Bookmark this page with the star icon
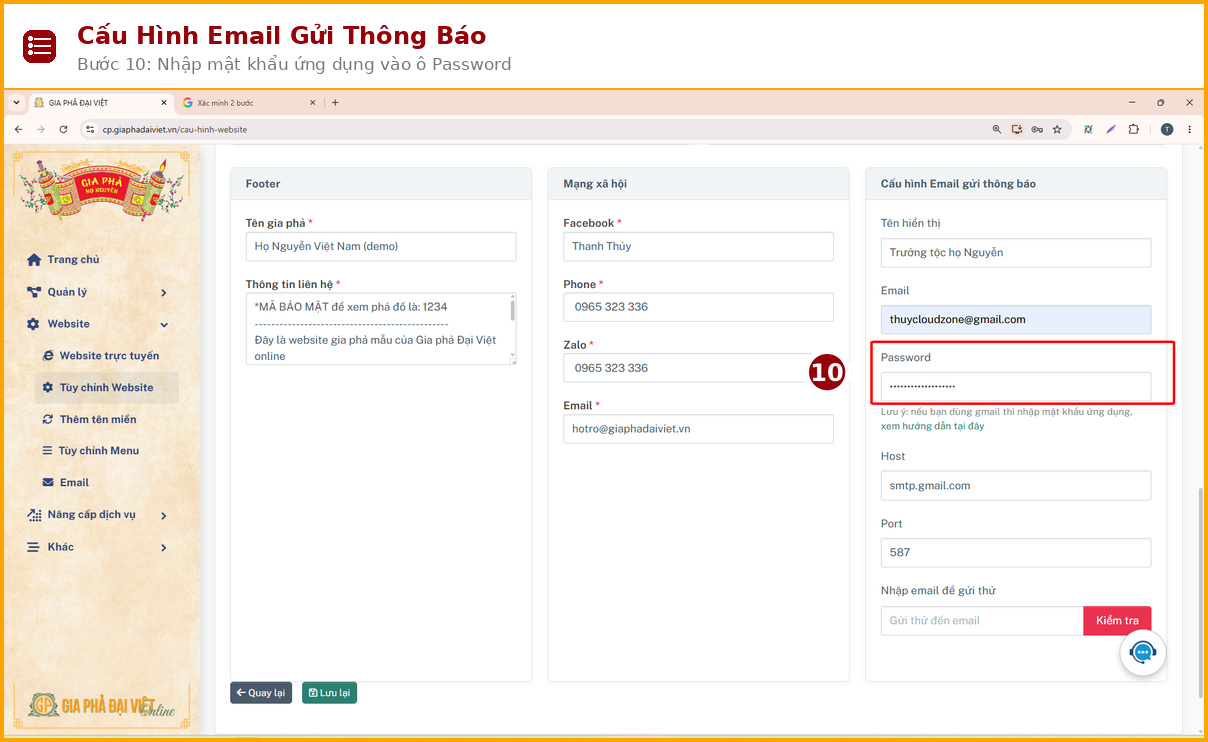The image size is (1208, 742). coord(1057,129)
